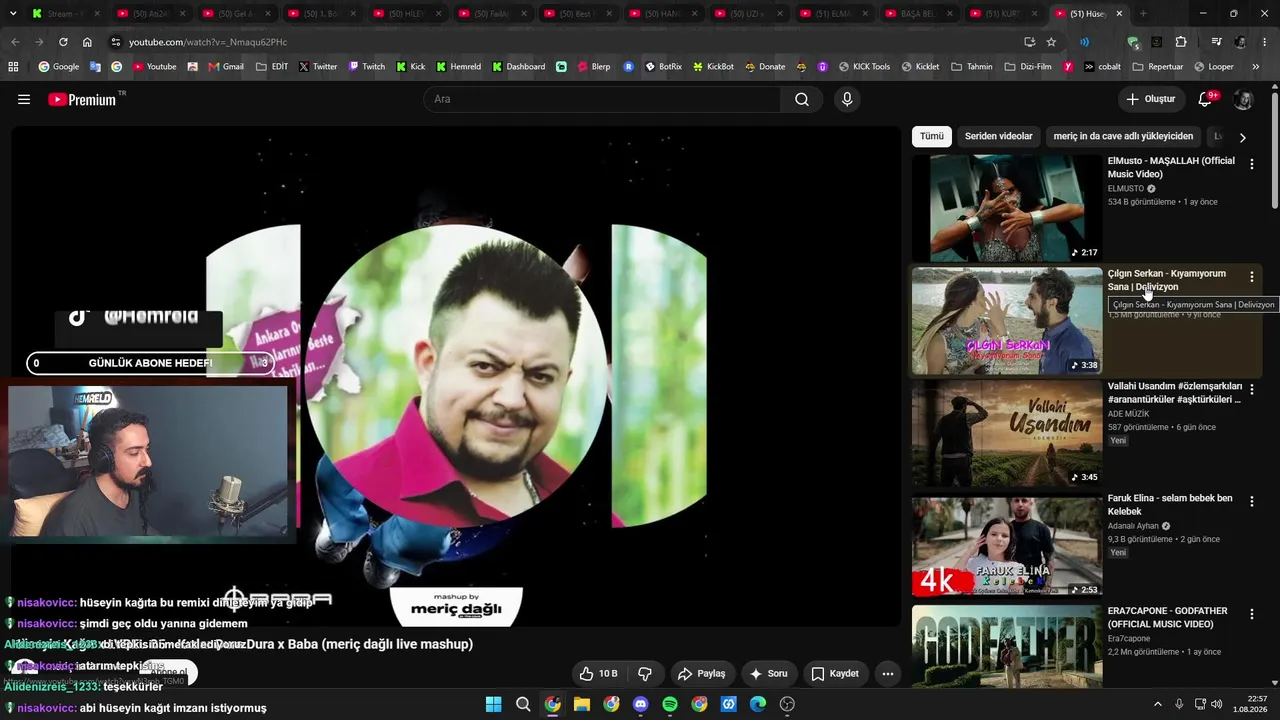Click the Chrome address bar URL
The height and width of the screenshot is (720, 1280).
click(x=208, y=42)
